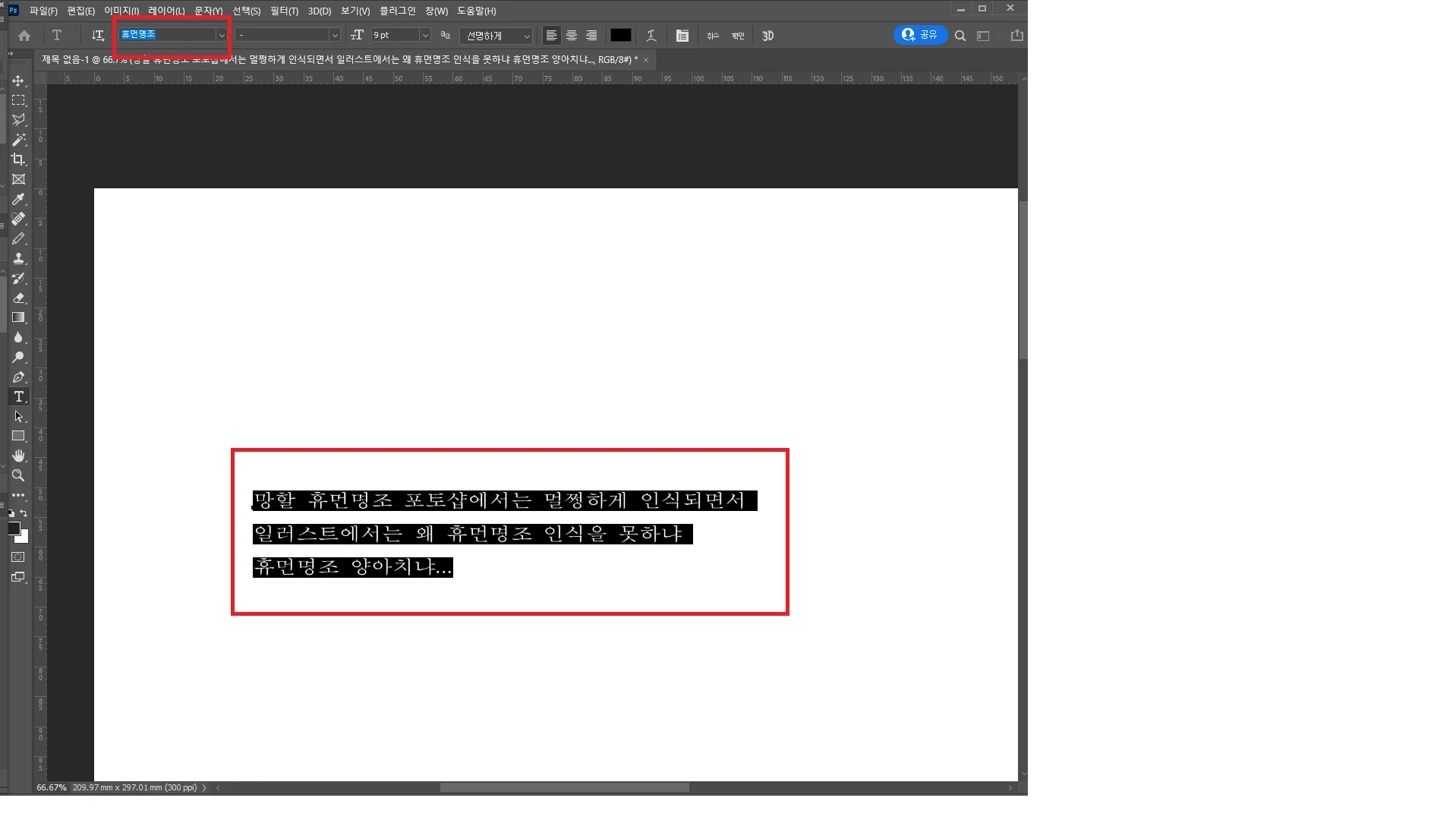The width and height of the screenshot is (1456, 820).
Task: Pick the Polygonal Lasso tool
Action: [x=18, y=120]
